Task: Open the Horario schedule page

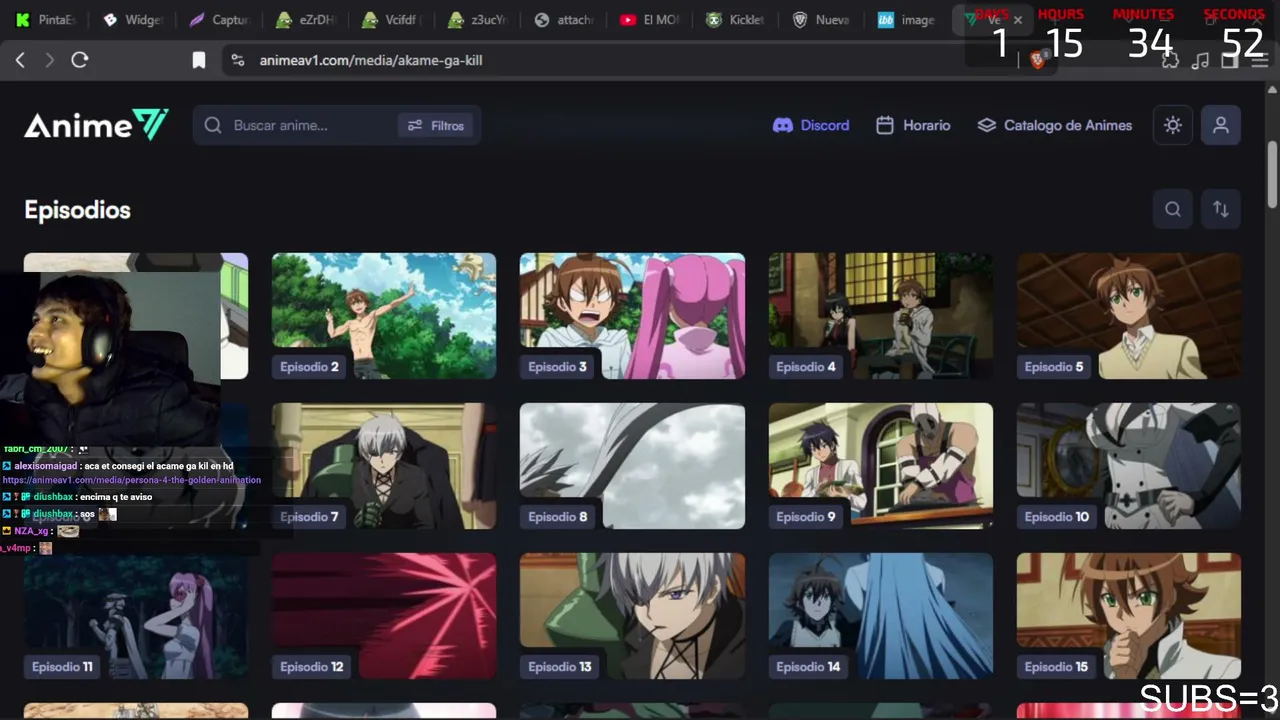Action: pyautogui.click(x=913, y=125)
